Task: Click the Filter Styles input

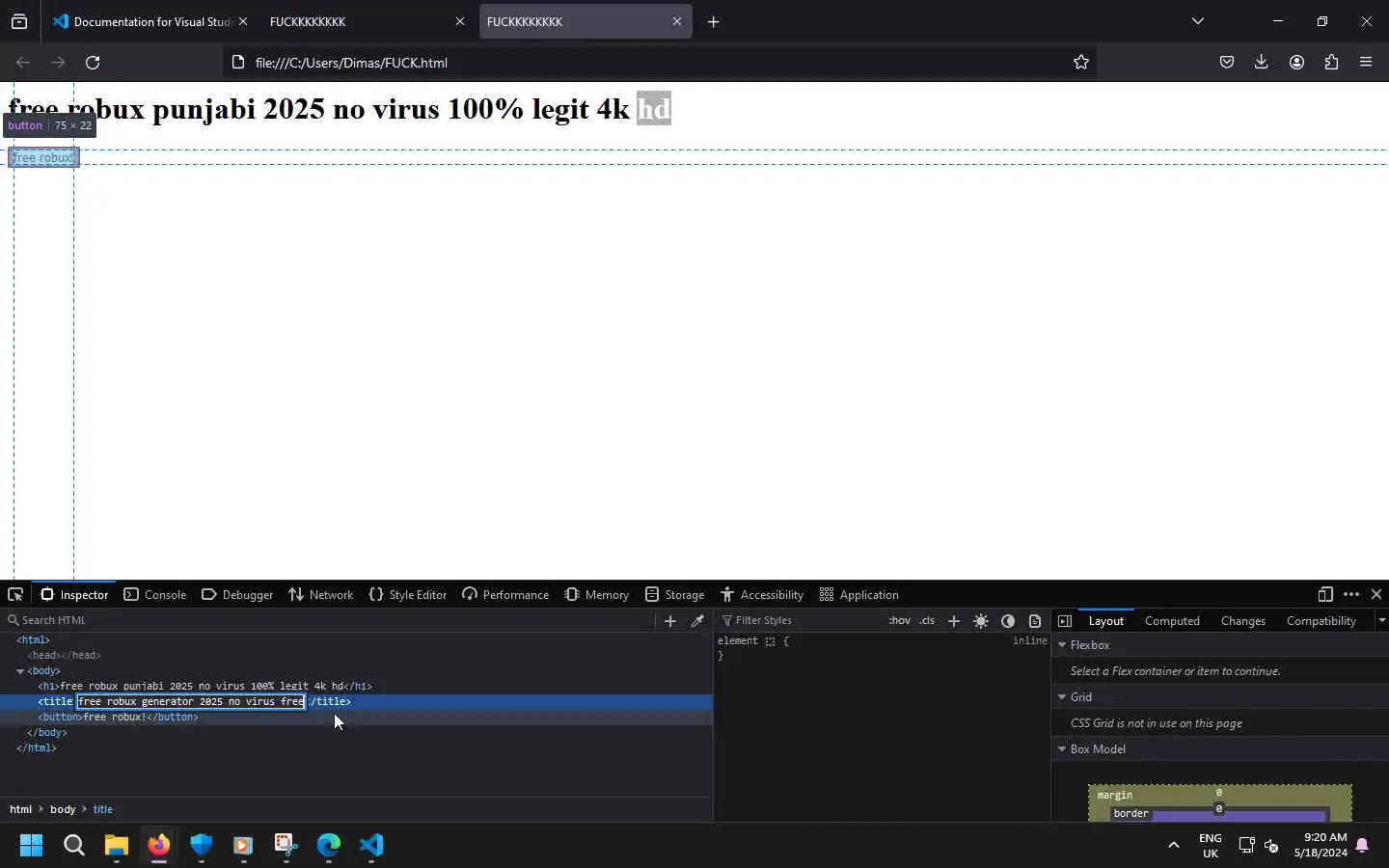Action: pyautogui.click(x=799, y=620)
